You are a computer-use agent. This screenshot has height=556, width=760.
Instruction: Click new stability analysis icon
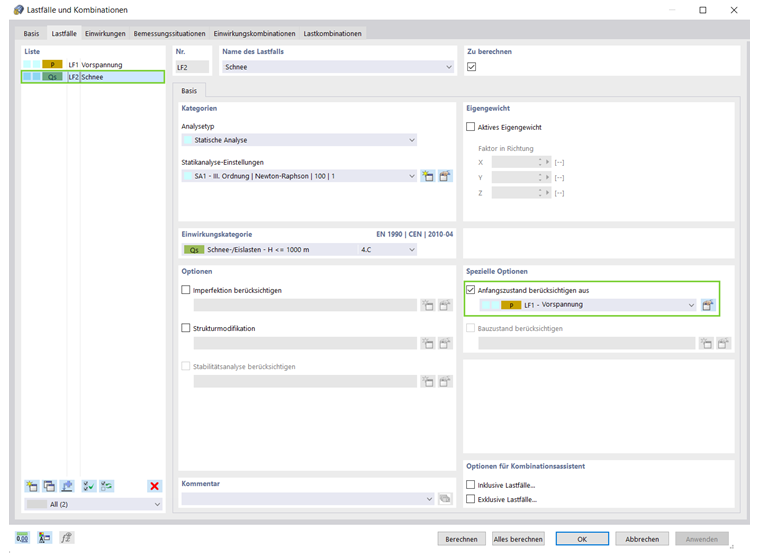click(428, 381)
